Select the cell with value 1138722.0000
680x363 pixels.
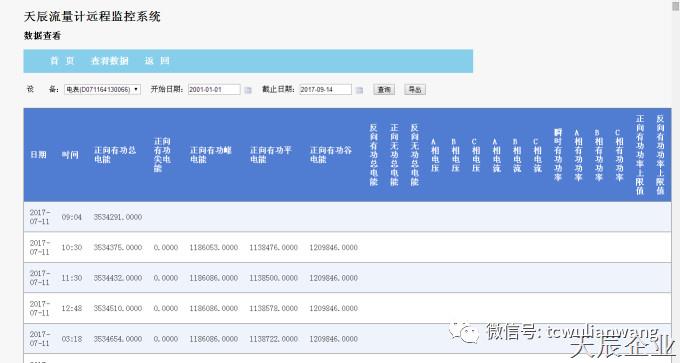click(x=273, y=339)
